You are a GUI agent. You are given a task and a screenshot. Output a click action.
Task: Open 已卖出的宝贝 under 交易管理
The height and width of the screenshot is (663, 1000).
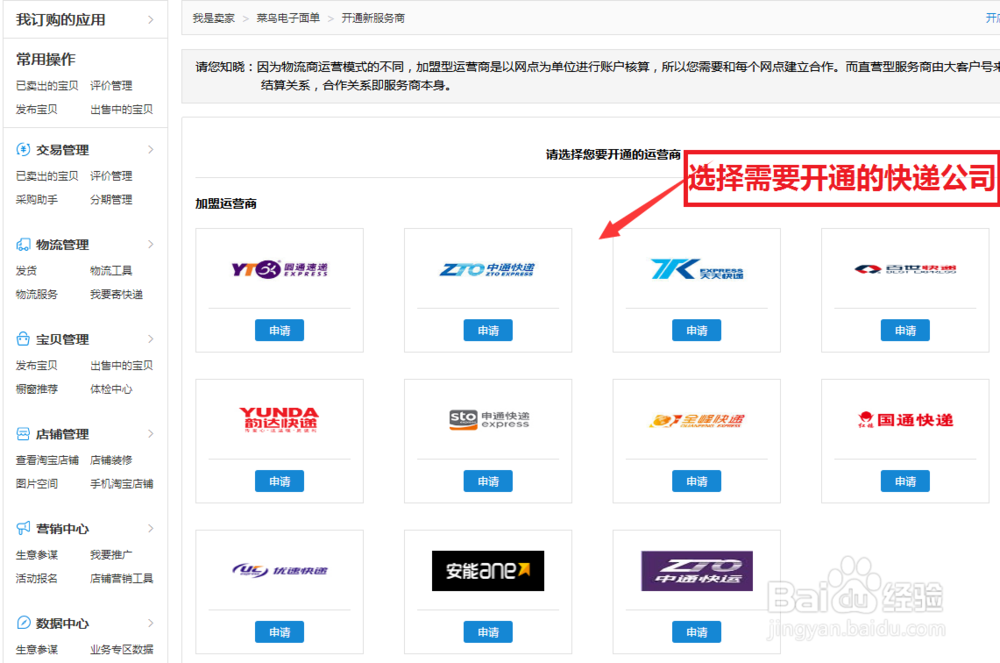47,176
